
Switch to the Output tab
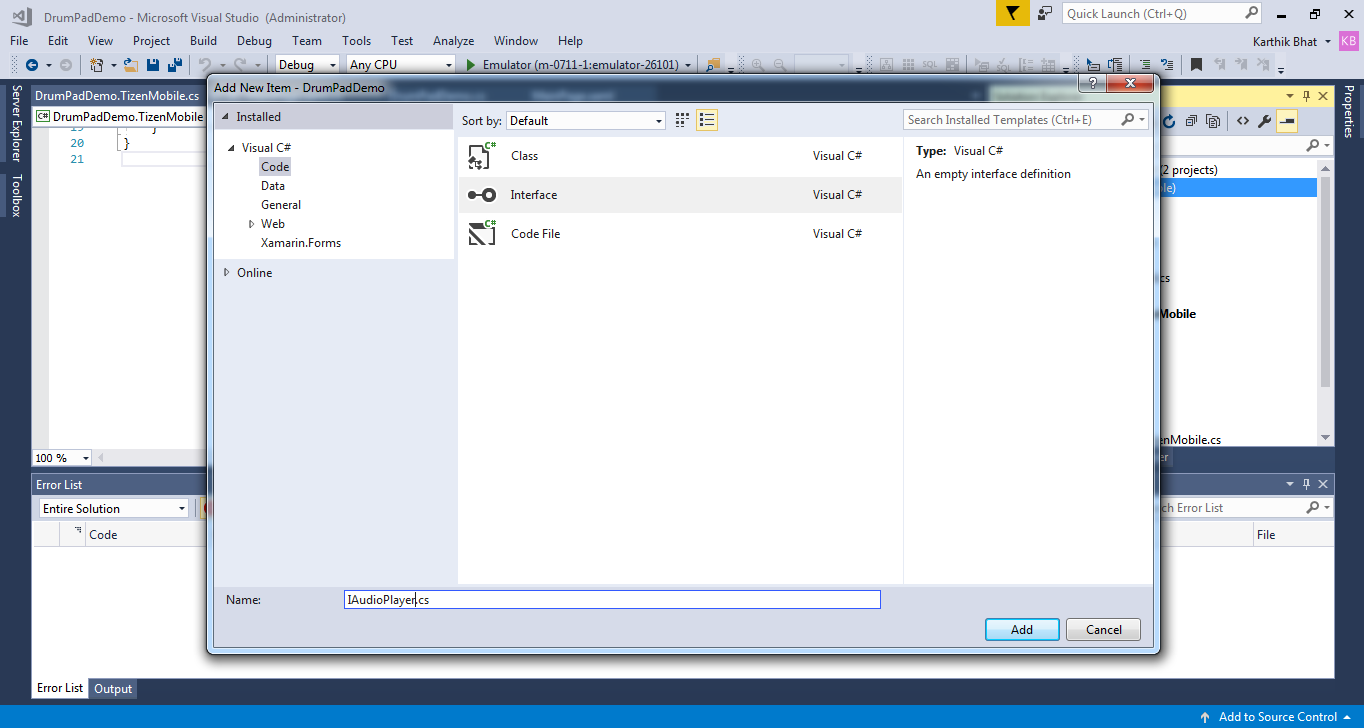tap(113, 689)
